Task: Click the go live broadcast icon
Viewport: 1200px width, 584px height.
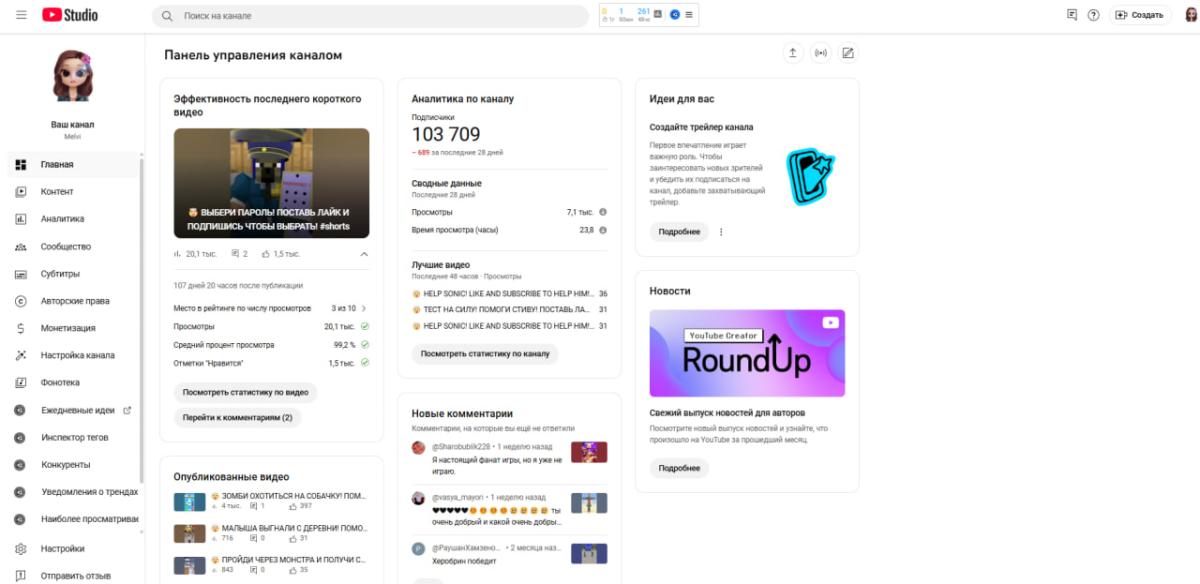Action: pos(821,53)
